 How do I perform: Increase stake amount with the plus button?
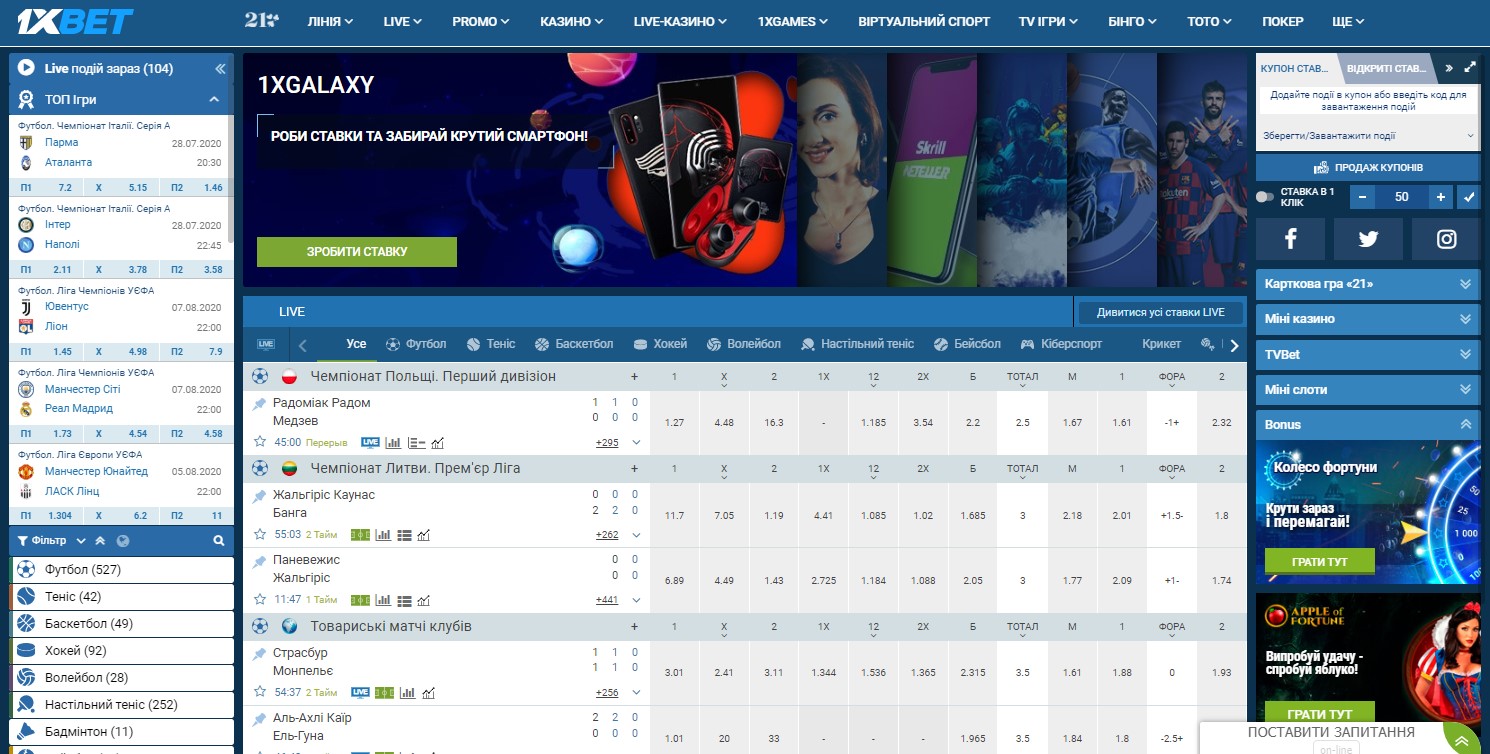[1441, 197]
